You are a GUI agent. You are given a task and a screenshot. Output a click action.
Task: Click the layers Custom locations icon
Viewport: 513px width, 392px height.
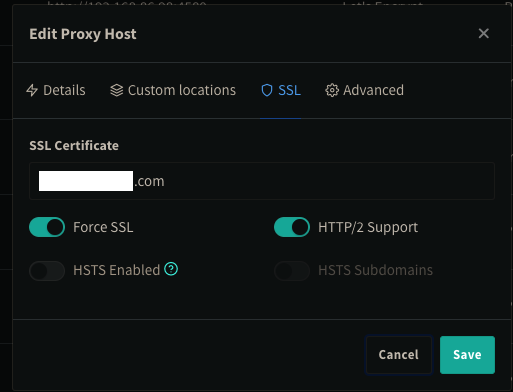click(117, 90)
